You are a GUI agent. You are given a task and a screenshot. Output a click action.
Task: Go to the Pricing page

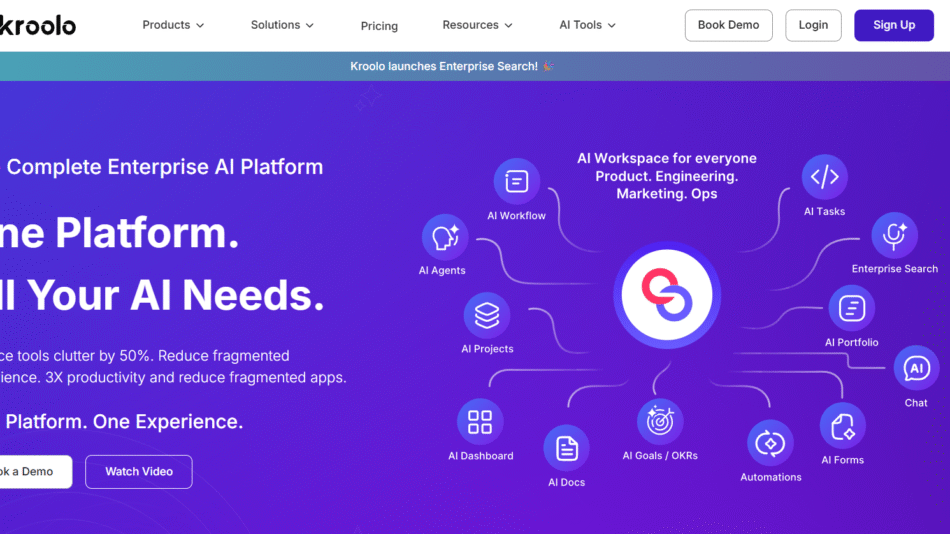coord(379,26)
